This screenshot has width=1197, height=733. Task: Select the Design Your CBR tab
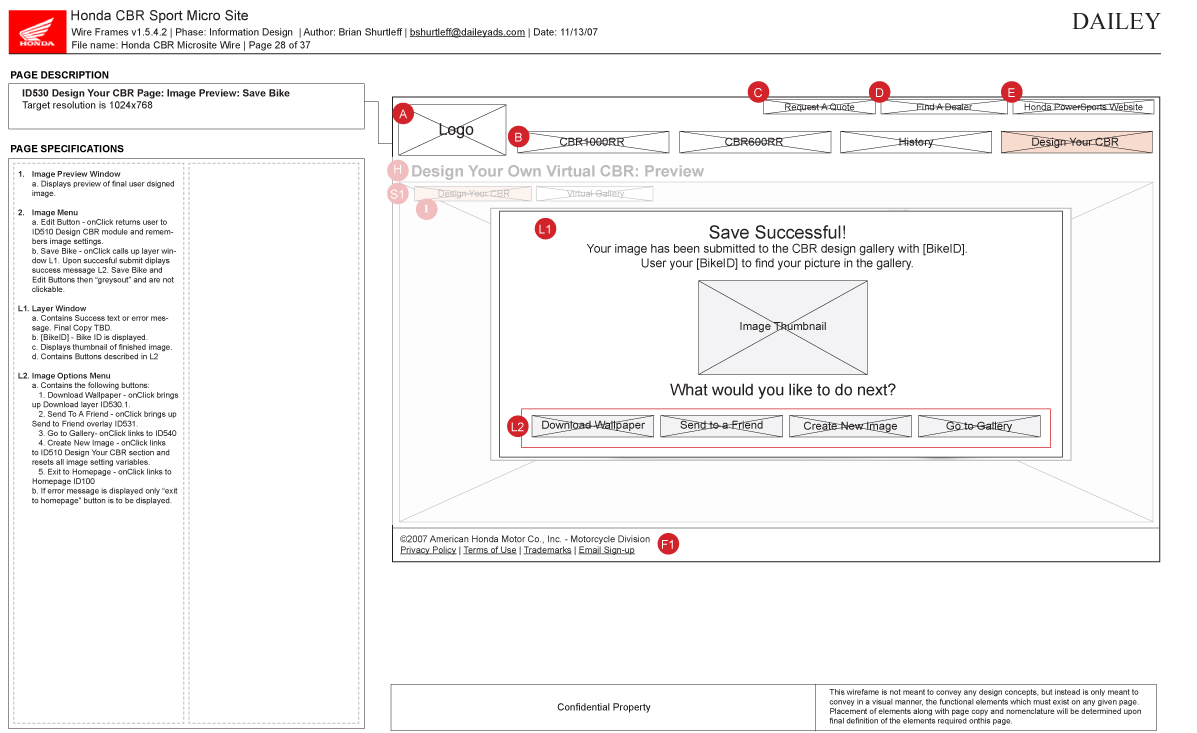tap(1076, 142)
